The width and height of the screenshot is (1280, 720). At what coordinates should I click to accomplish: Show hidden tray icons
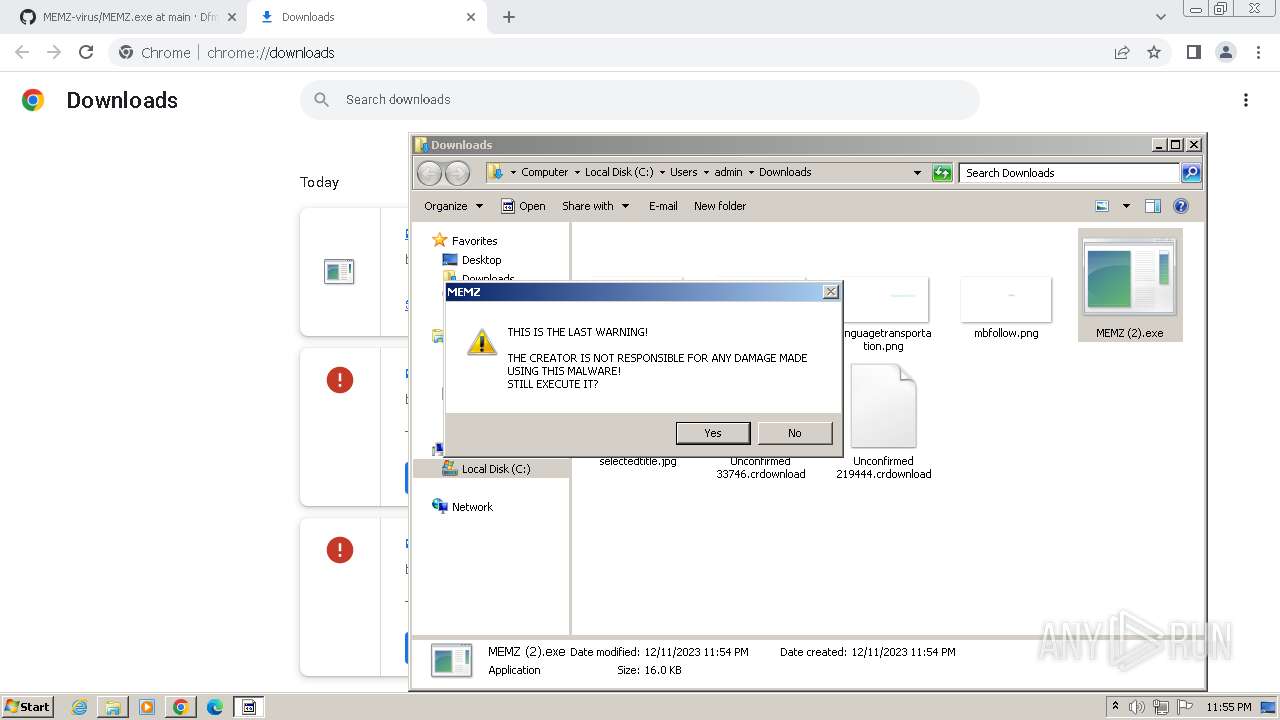[1116, 707]
